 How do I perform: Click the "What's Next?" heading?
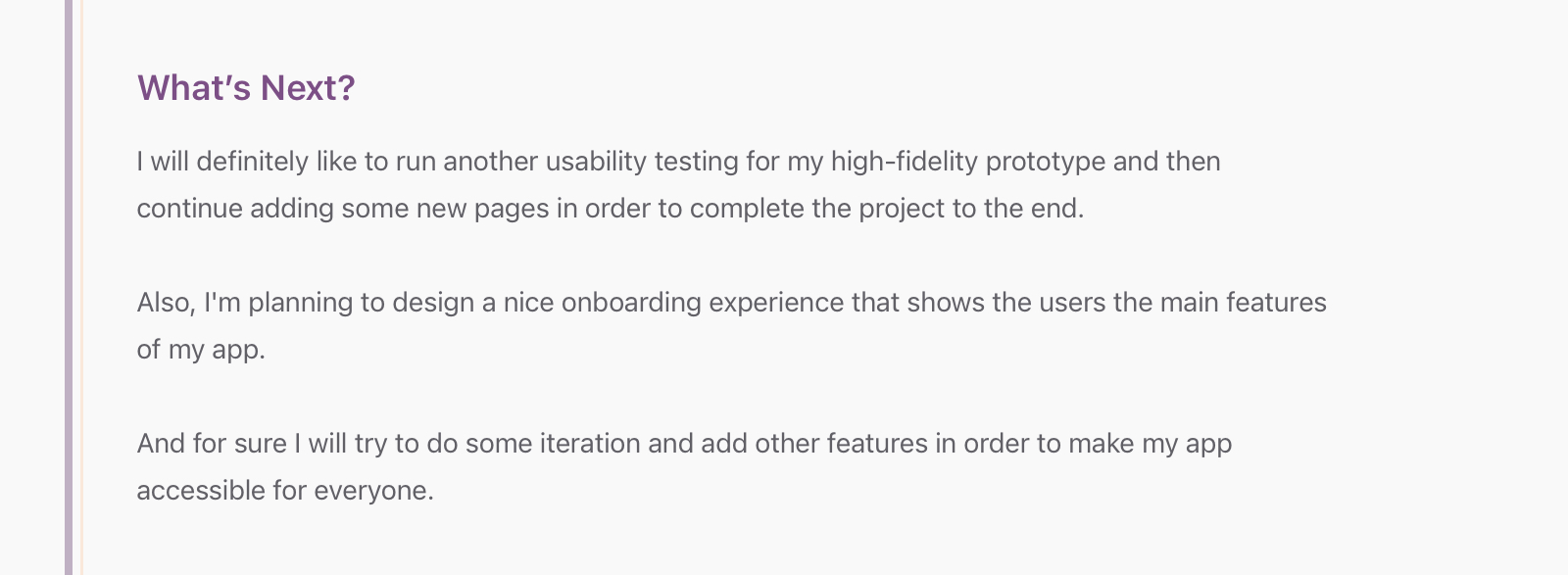(246, 88)
